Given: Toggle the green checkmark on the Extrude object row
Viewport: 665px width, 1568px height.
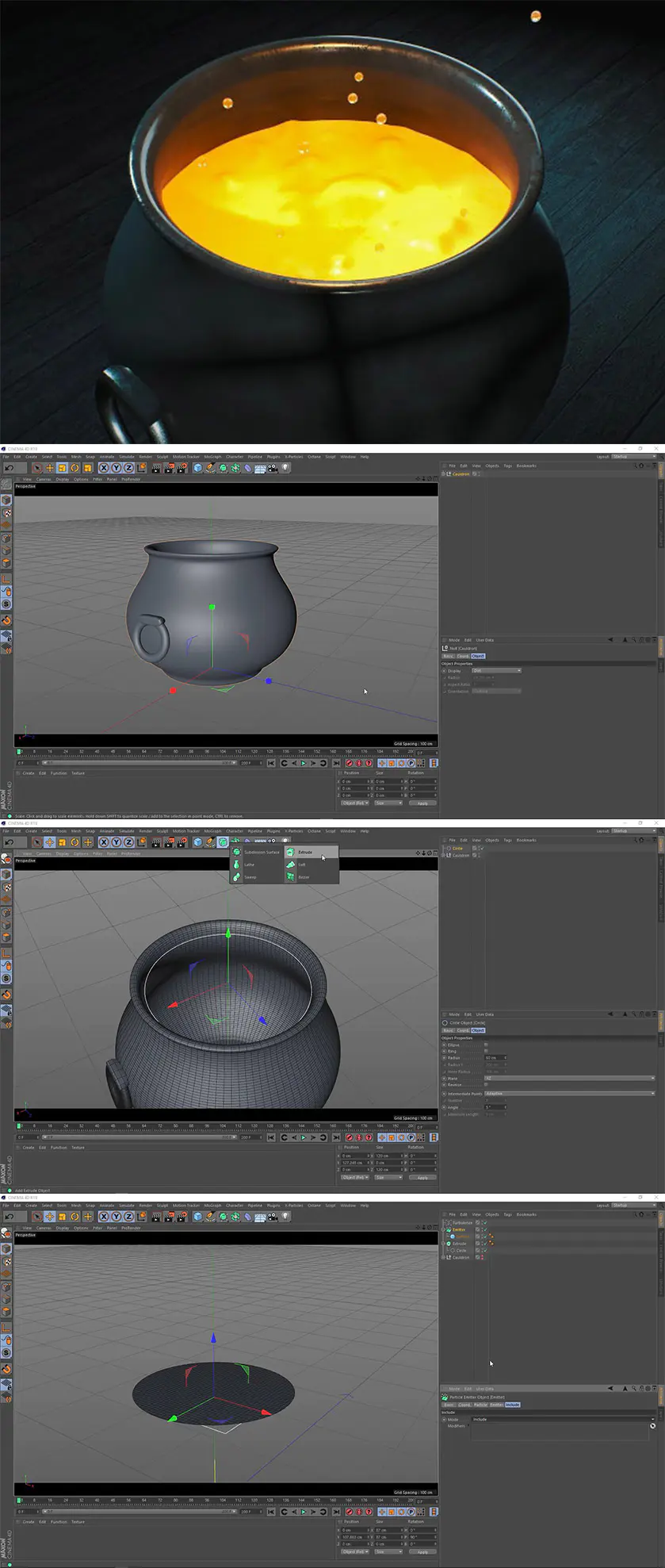Looking at the screenshot, I should [x=485, y=1244].
